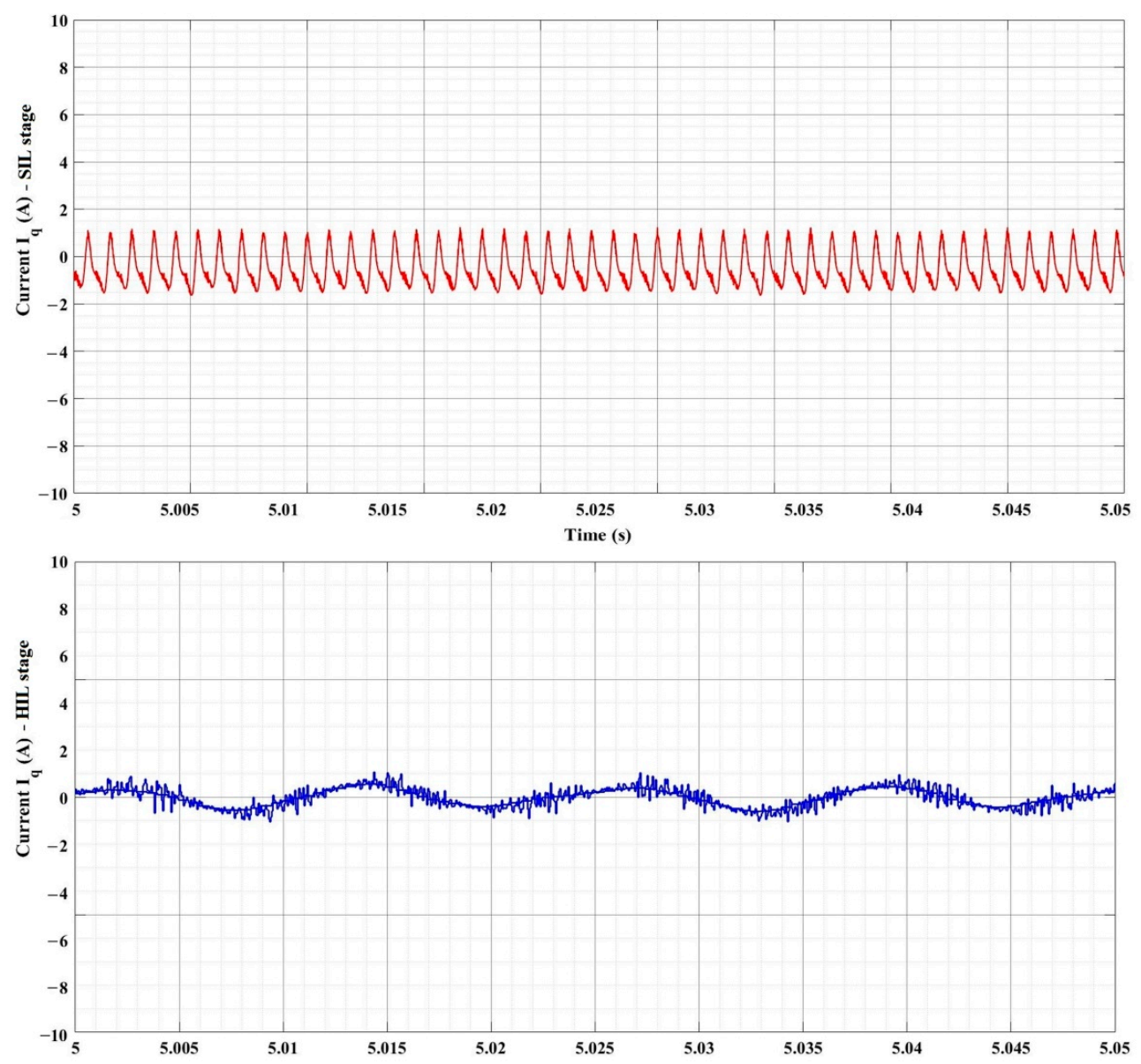The height and width of the screenshot is (1064, 1141).
Task: Click the 5.05 x-tick label of the SIL plot
Action: point(1122,510)
